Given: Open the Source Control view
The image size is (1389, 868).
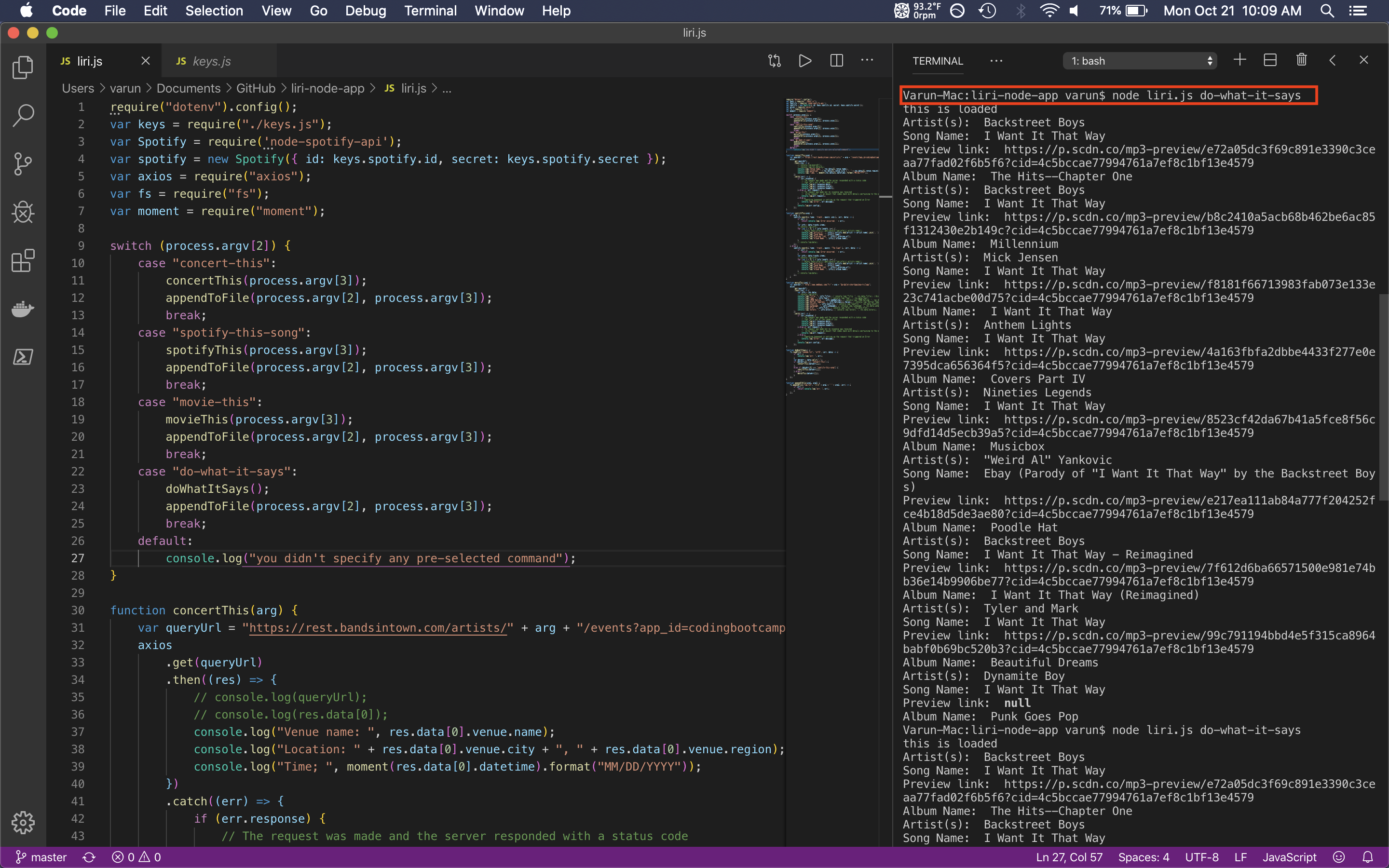Looking at the screenshot, I should point(23,164).
